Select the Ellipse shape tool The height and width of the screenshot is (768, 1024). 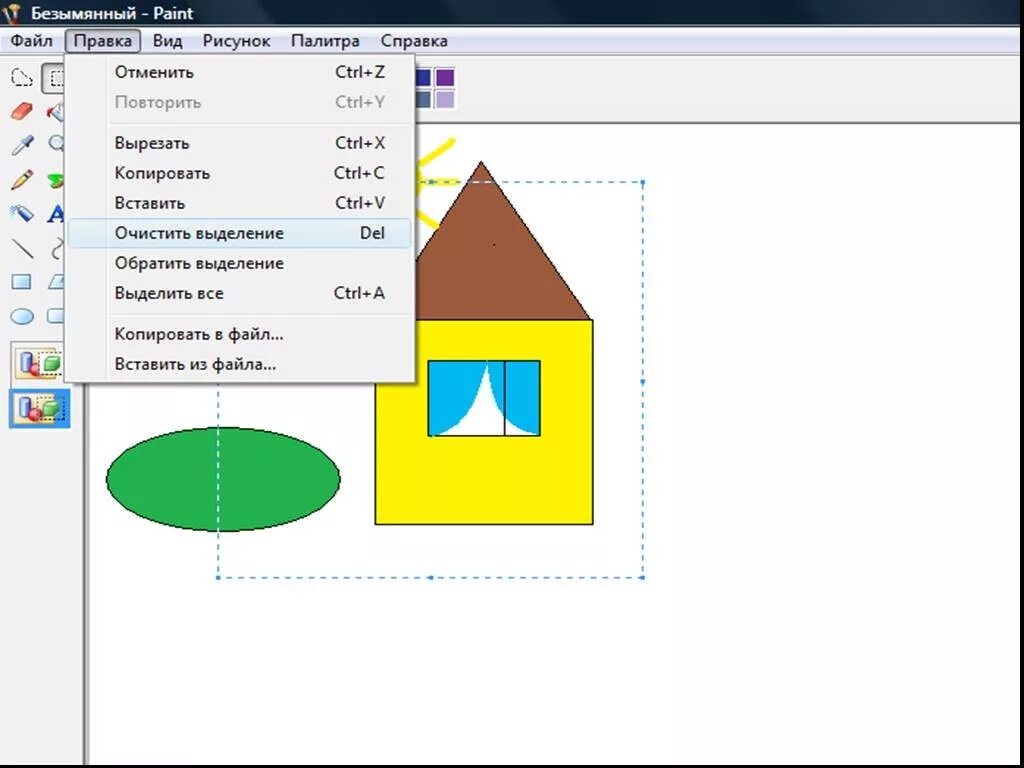point(22,317)
